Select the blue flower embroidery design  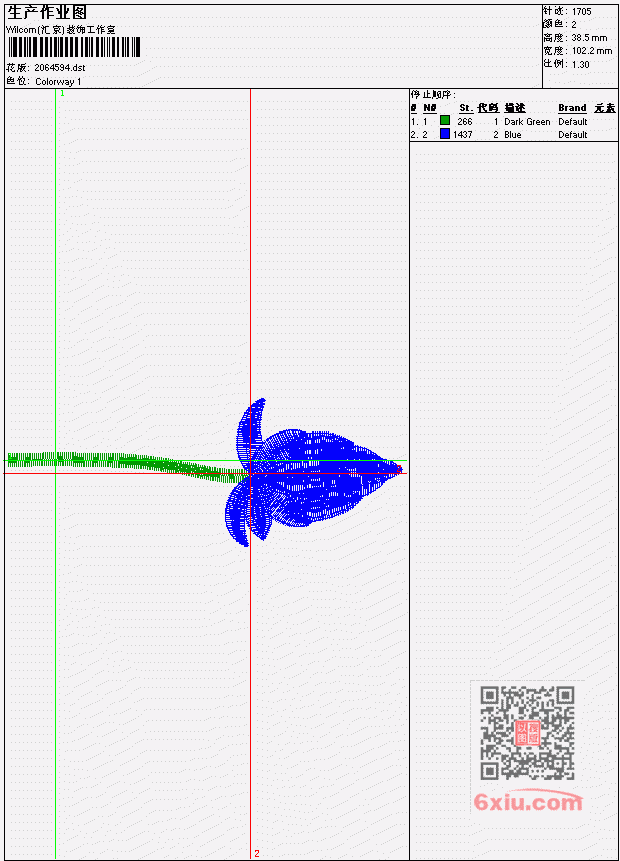[312, 472]
